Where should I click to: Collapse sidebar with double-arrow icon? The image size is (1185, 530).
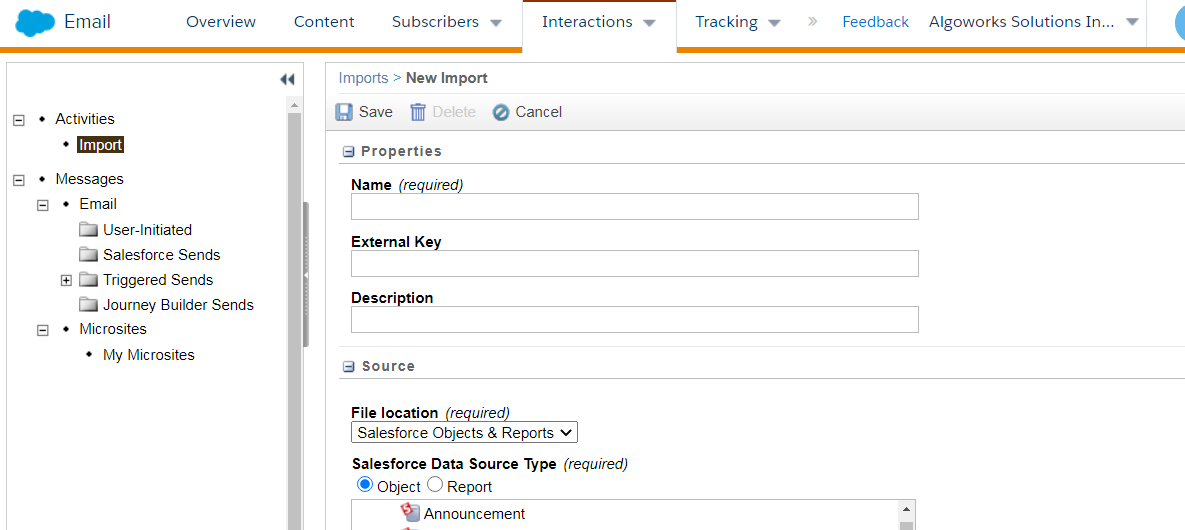(x=287, y=80)
